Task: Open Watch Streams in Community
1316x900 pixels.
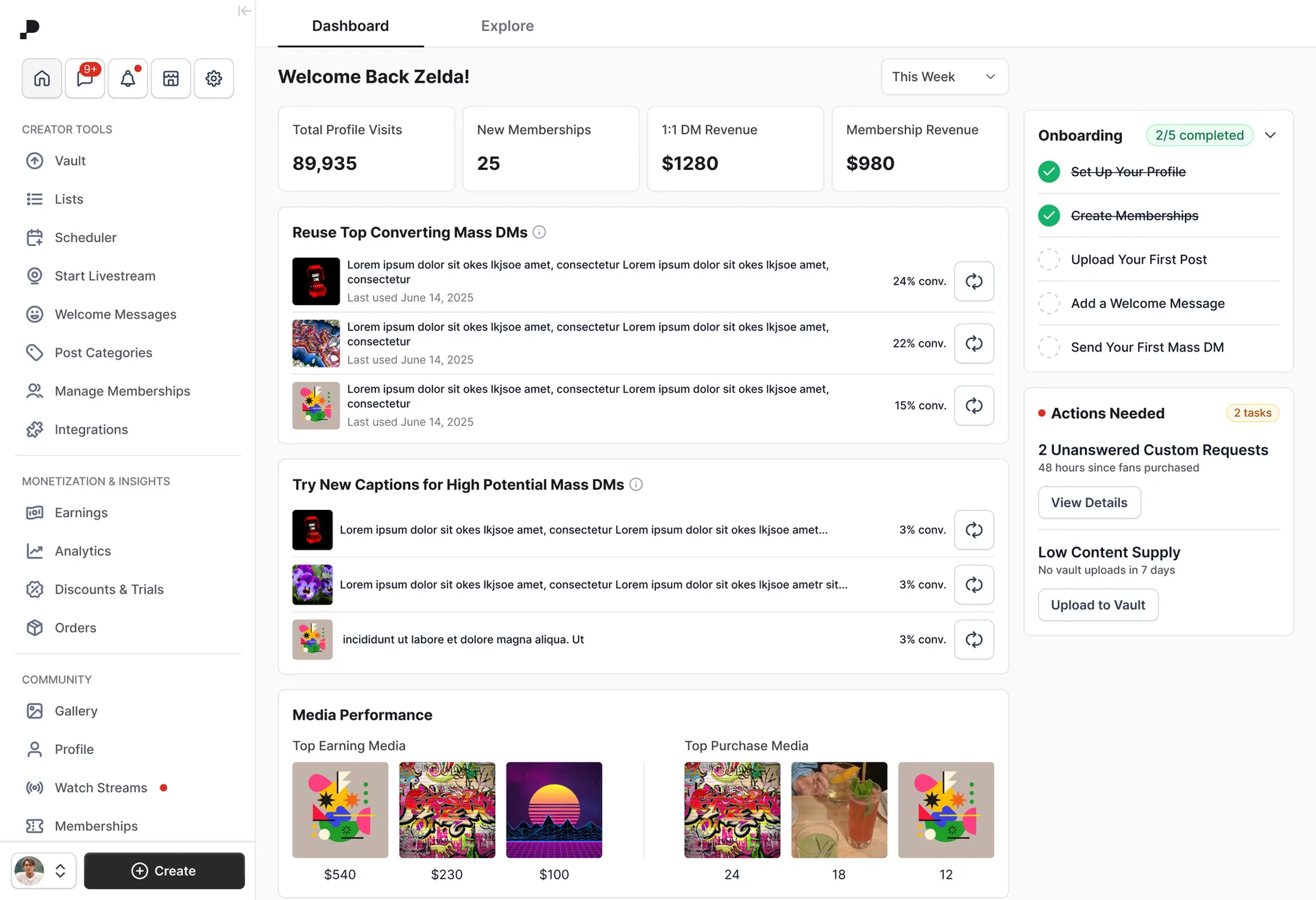Action: pyautogui.click(x=100, y=787)
